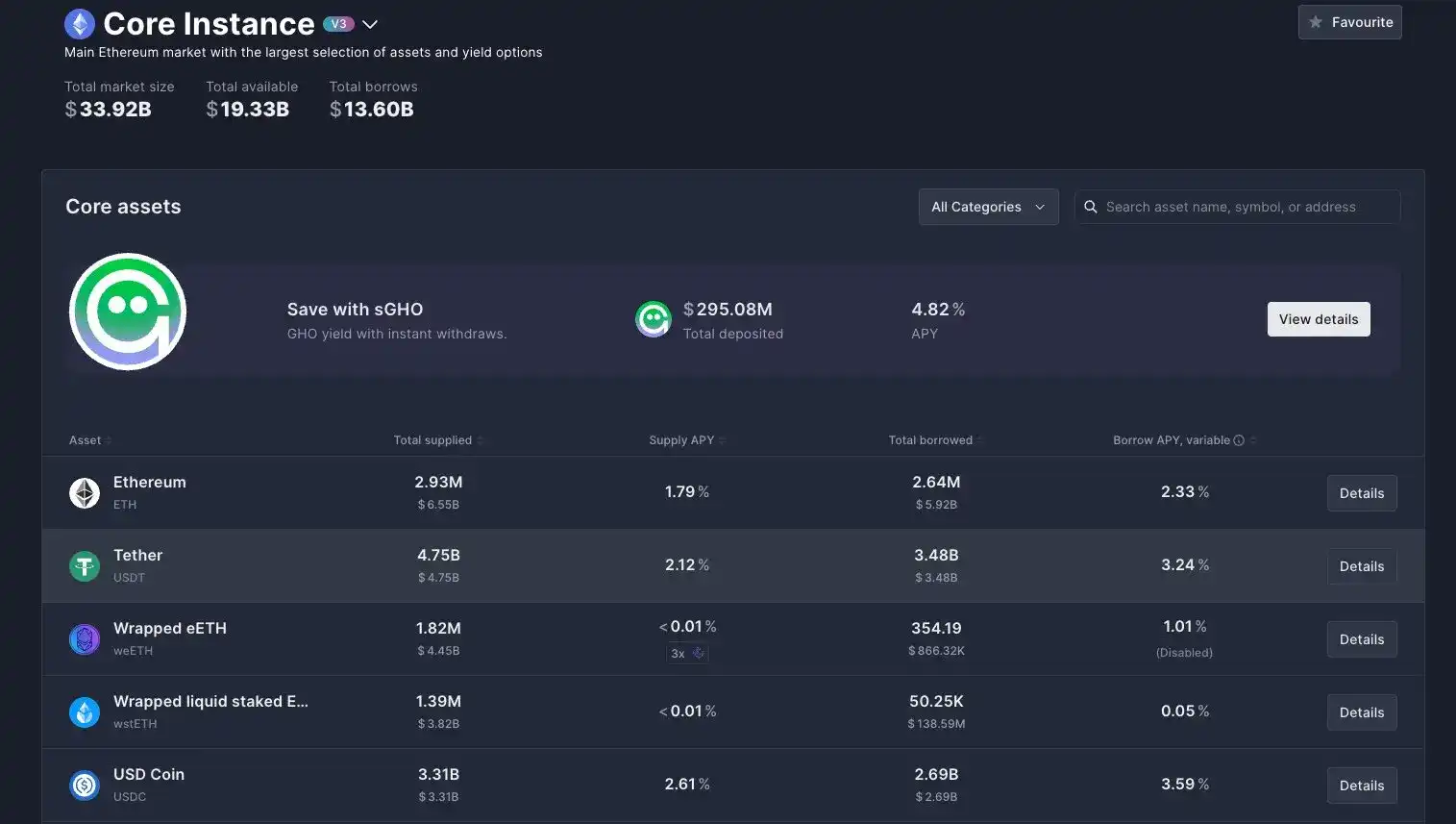Toggle sorting on the Supply APY column
Image resolution: width=1456 pixels, height=824 pixels.
[725, 438]
